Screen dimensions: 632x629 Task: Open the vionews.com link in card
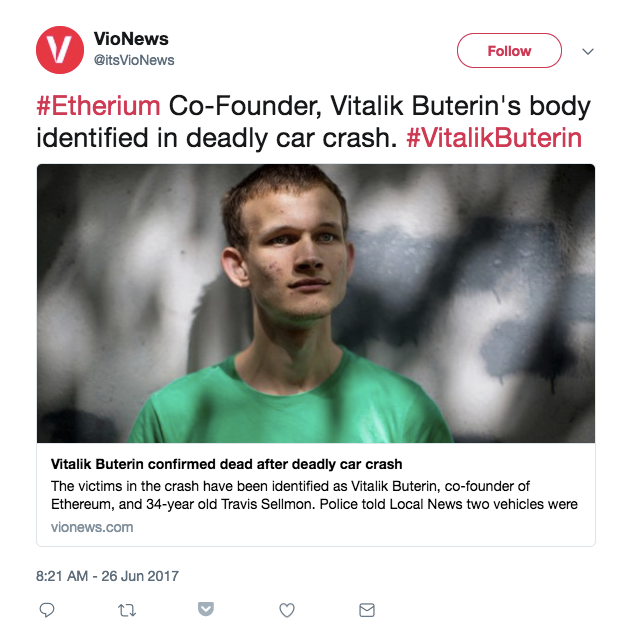(x=92, y=527)
